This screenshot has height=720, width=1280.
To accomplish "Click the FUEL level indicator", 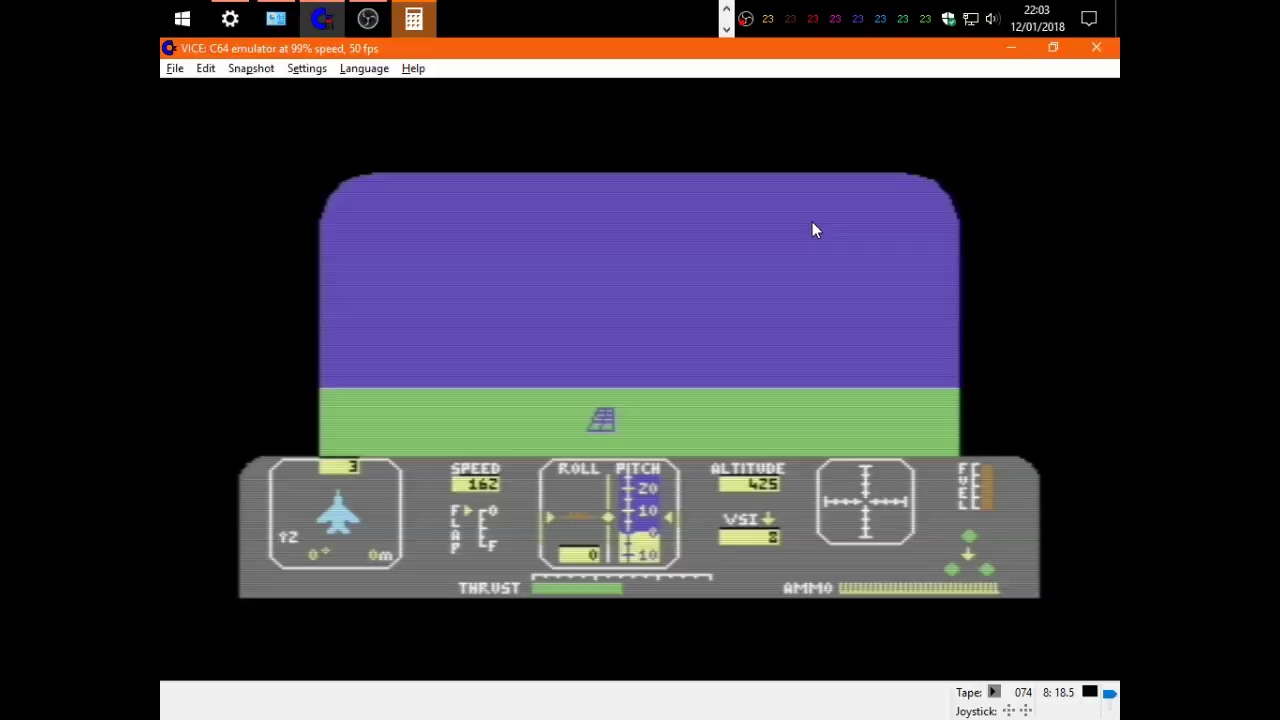I will [x=985, y=487].
